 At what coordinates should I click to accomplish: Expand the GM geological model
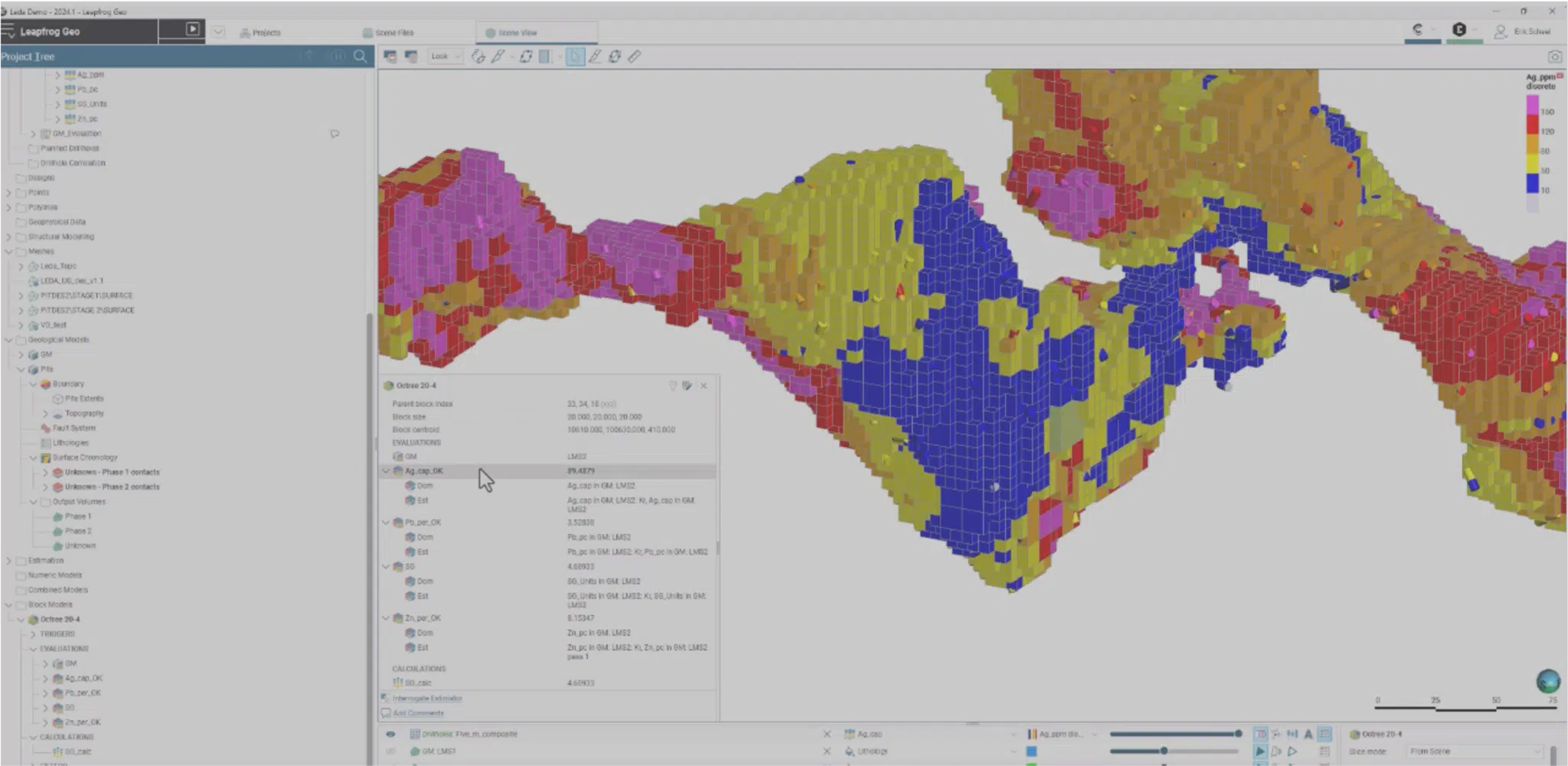point(21,355)
